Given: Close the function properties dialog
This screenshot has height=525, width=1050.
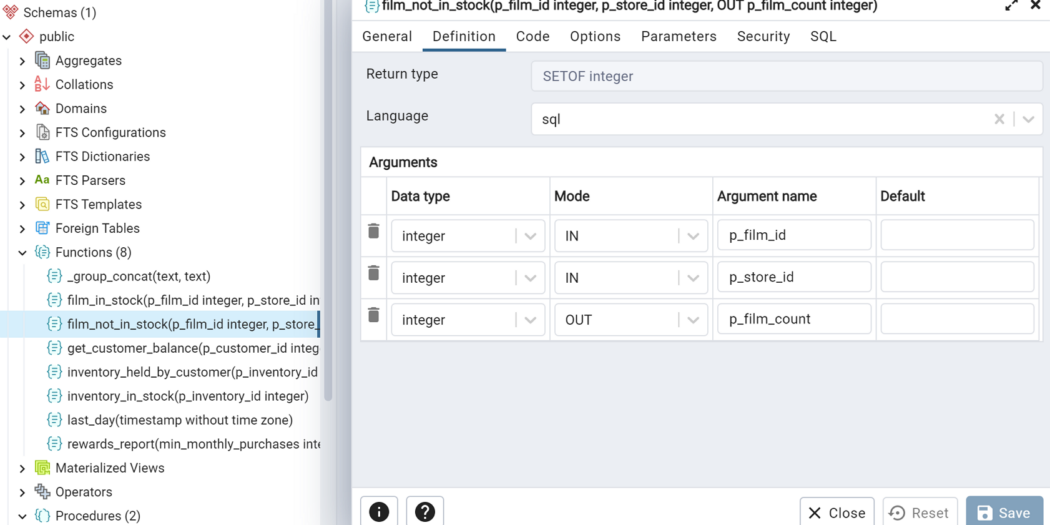Looking at the screenshot, I should pyautogui.click(x=837, y=512).
